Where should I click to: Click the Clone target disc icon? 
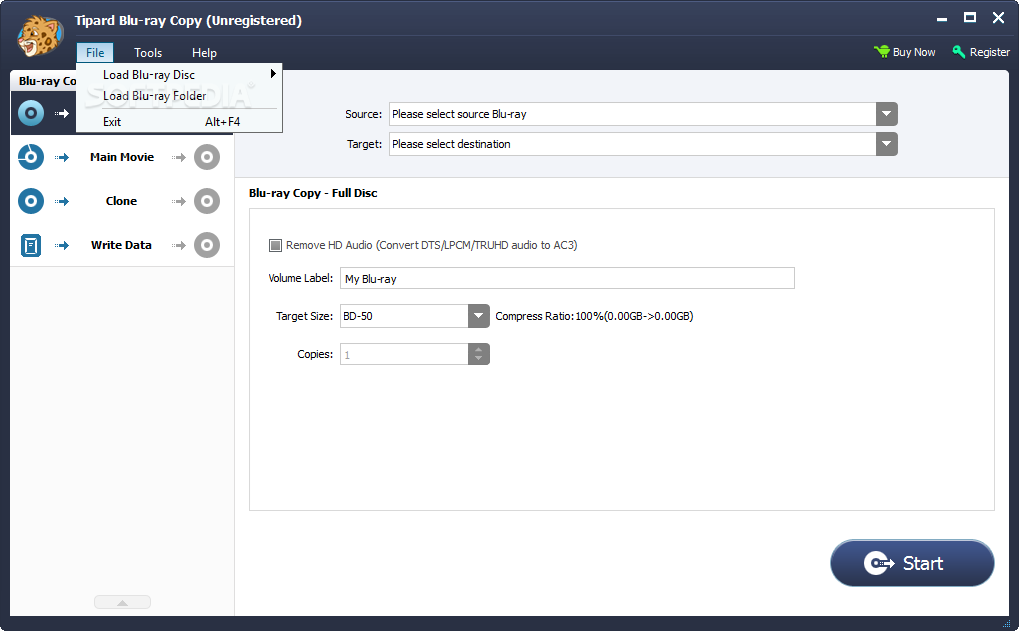point(207,201)
